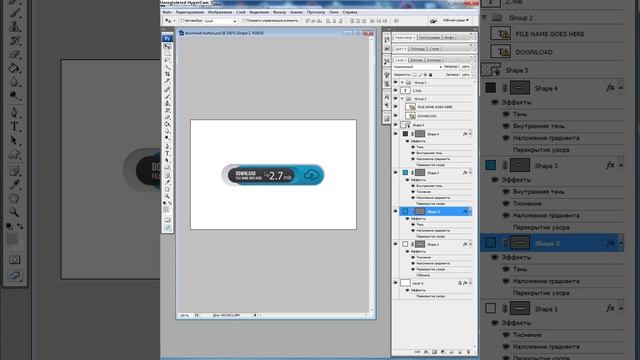Open the Справка menu
The height and width of the screenshot is (360, 640).
coord(350,12)
